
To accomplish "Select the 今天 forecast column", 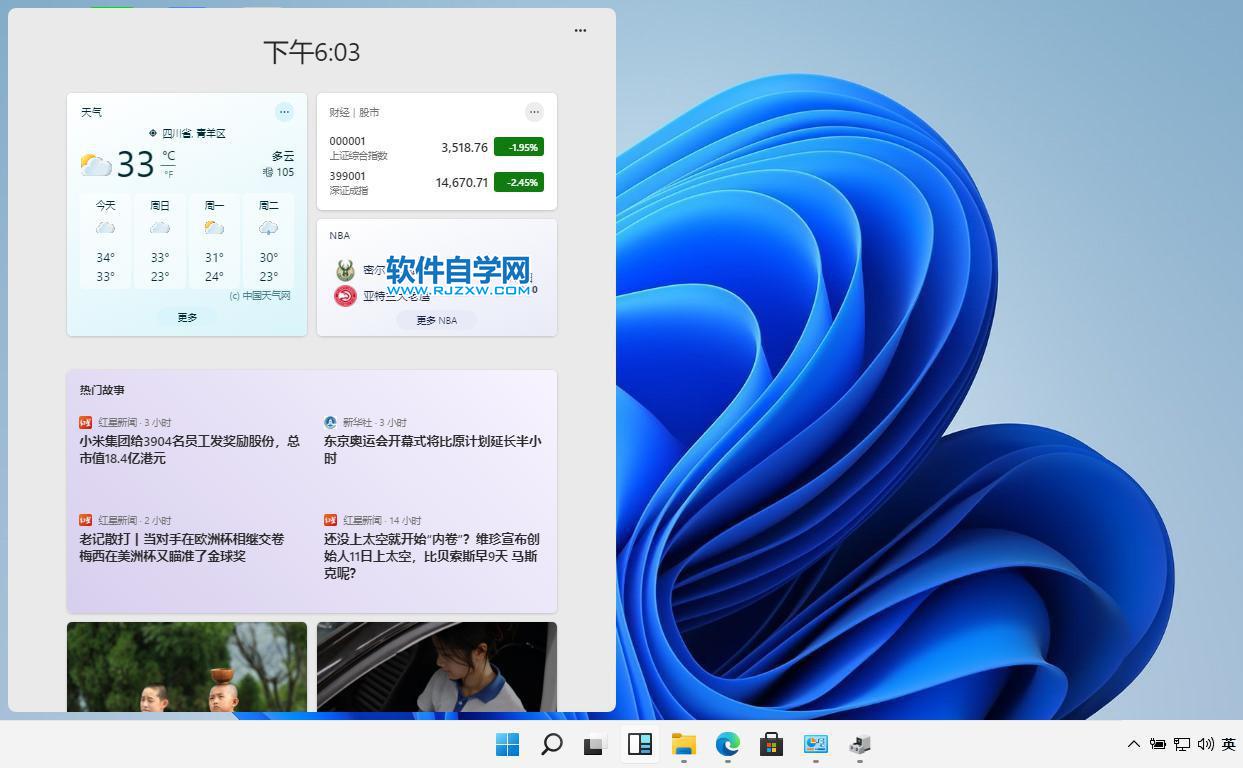I will click(105, 241).
